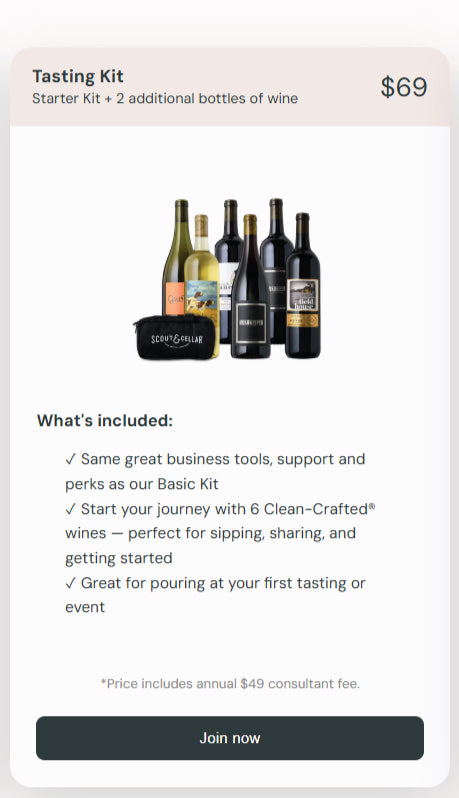459x798 pixels.
Task: Click the green bottle with orange label
Action: coord(175,257)
